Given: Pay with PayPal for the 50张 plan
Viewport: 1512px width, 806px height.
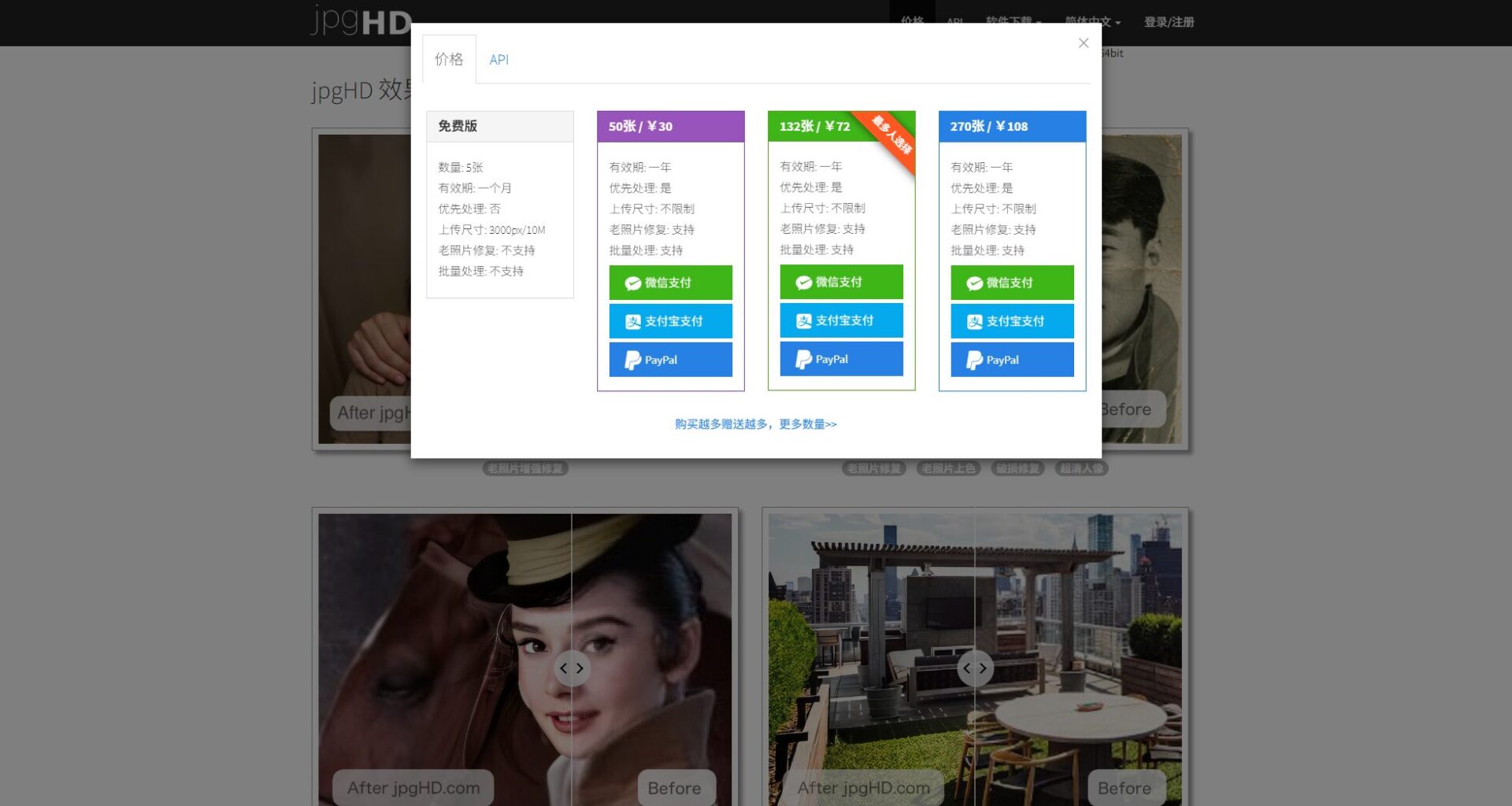Looking at the screenshot, I should tap(670, 360).
